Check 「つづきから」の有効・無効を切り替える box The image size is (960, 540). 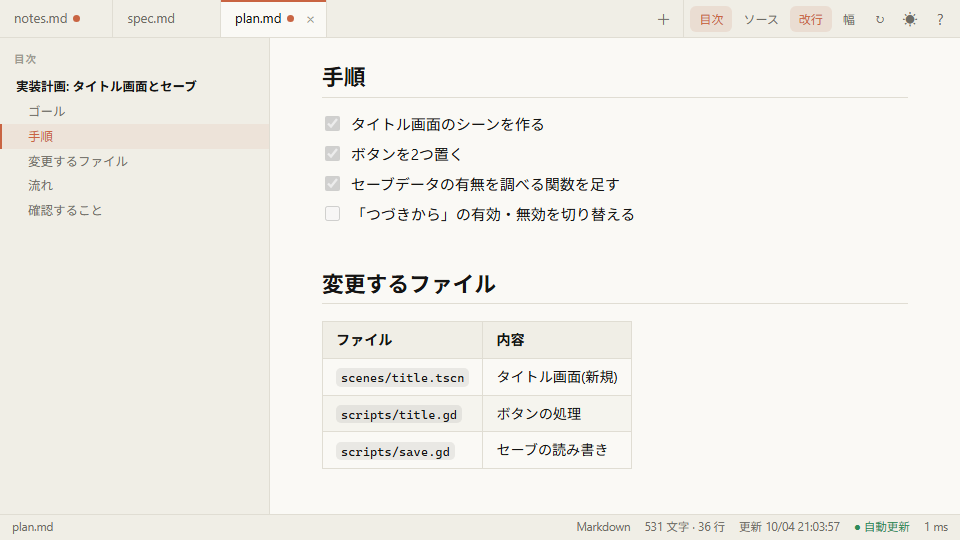pyautogui.click(x=332, y=213)
